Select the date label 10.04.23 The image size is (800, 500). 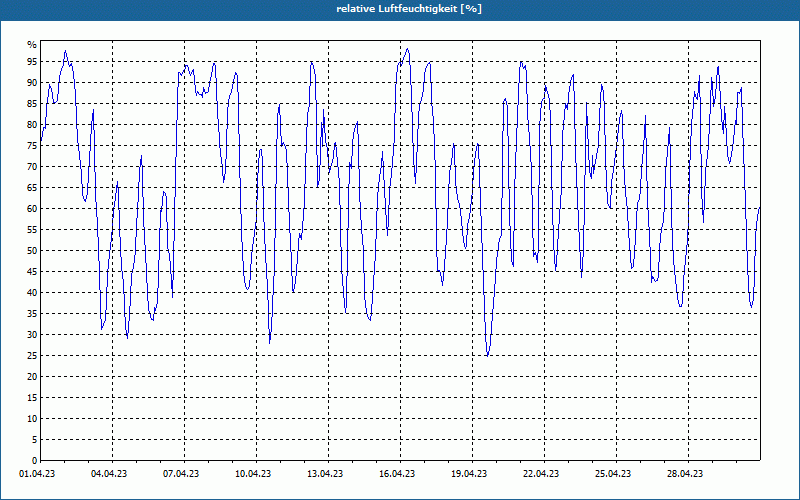[x=253, y=474]
